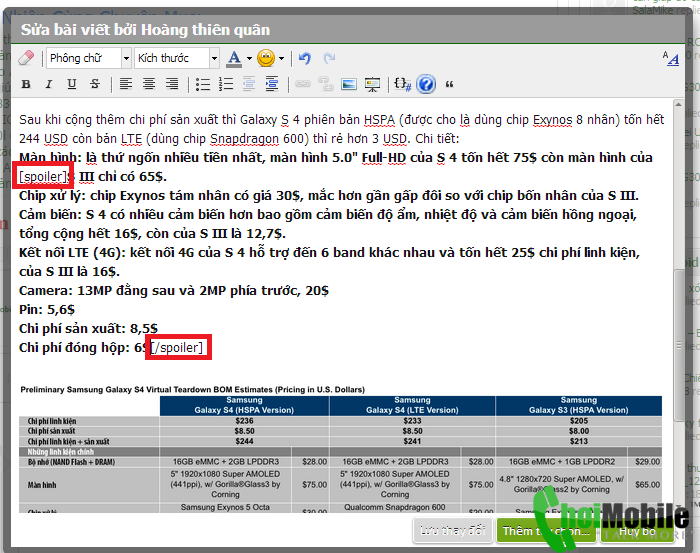Click the green Thêm tùy chọn button

[546, 531]
